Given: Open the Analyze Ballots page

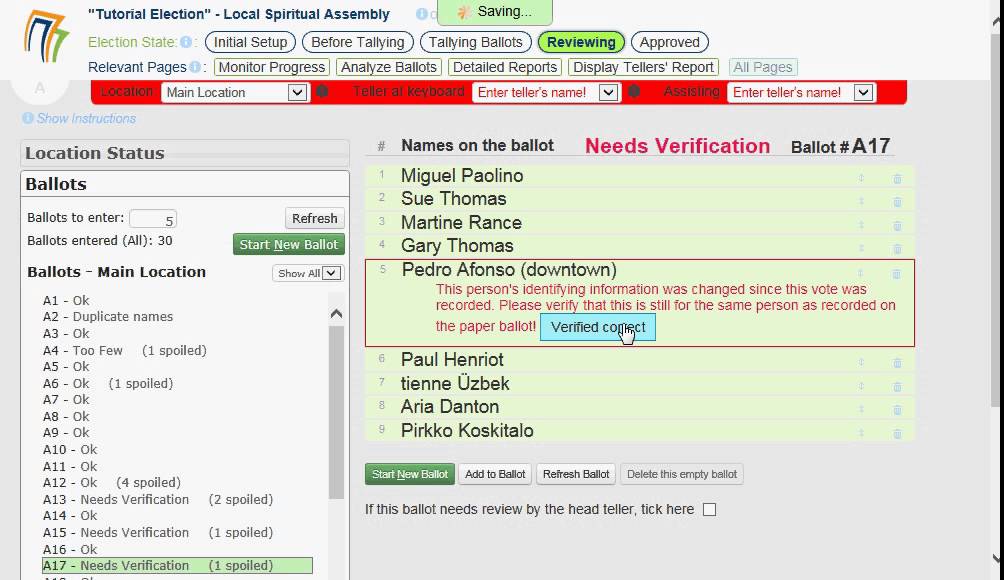Looking at the screenshot, I should [389, 67].
